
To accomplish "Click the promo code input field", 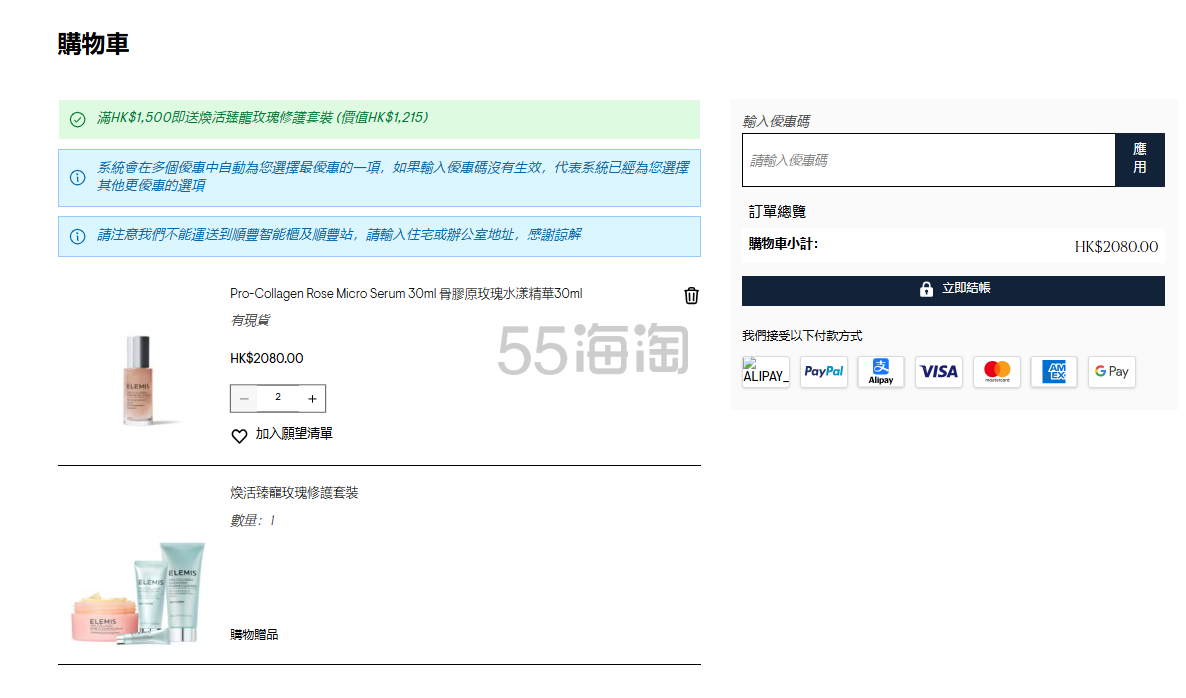I will click(x=928, y=160).
